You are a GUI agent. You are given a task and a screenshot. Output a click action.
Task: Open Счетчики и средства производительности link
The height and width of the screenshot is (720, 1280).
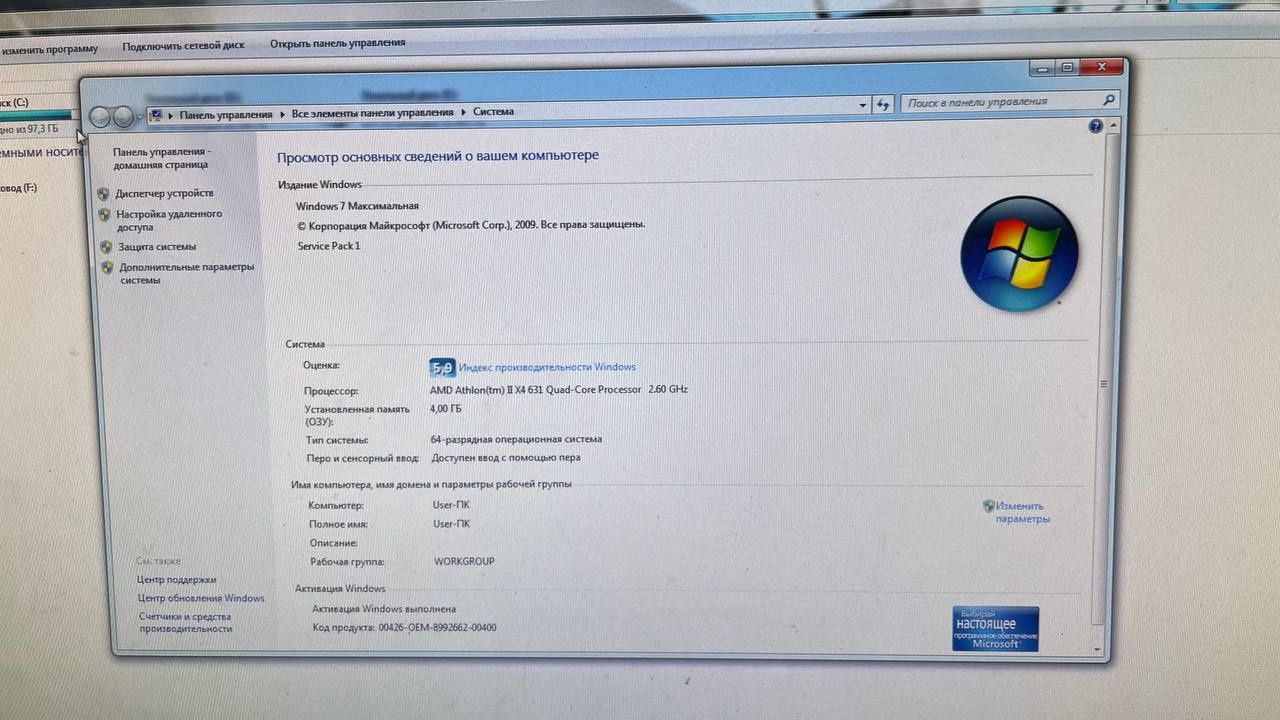[185, 623]
